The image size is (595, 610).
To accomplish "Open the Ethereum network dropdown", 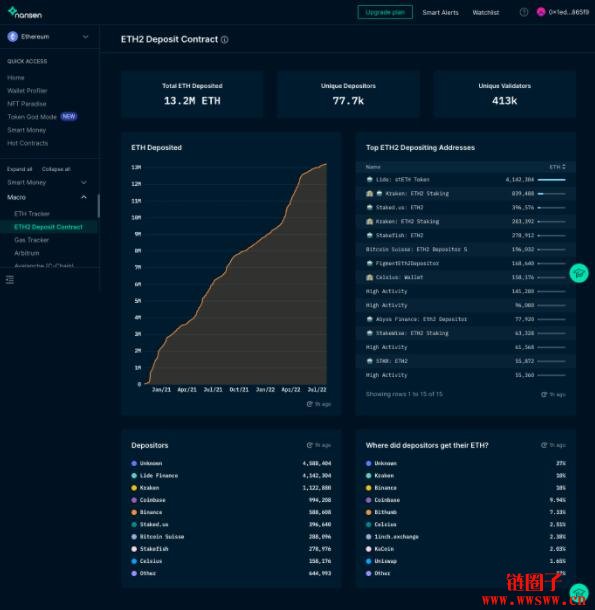I will [x=49, y=37].
